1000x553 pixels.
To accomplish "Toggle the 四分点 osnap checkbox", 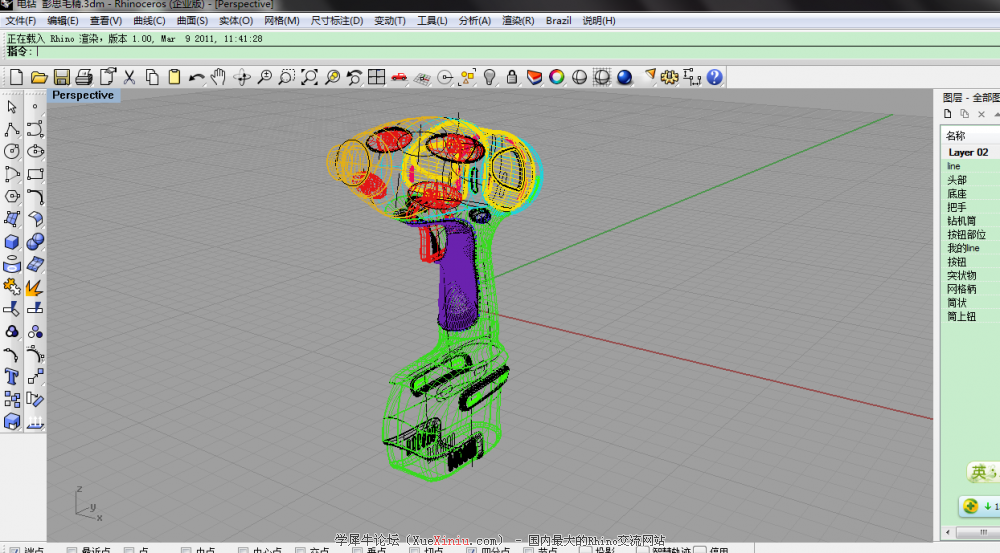I will [x=471, y=549].
